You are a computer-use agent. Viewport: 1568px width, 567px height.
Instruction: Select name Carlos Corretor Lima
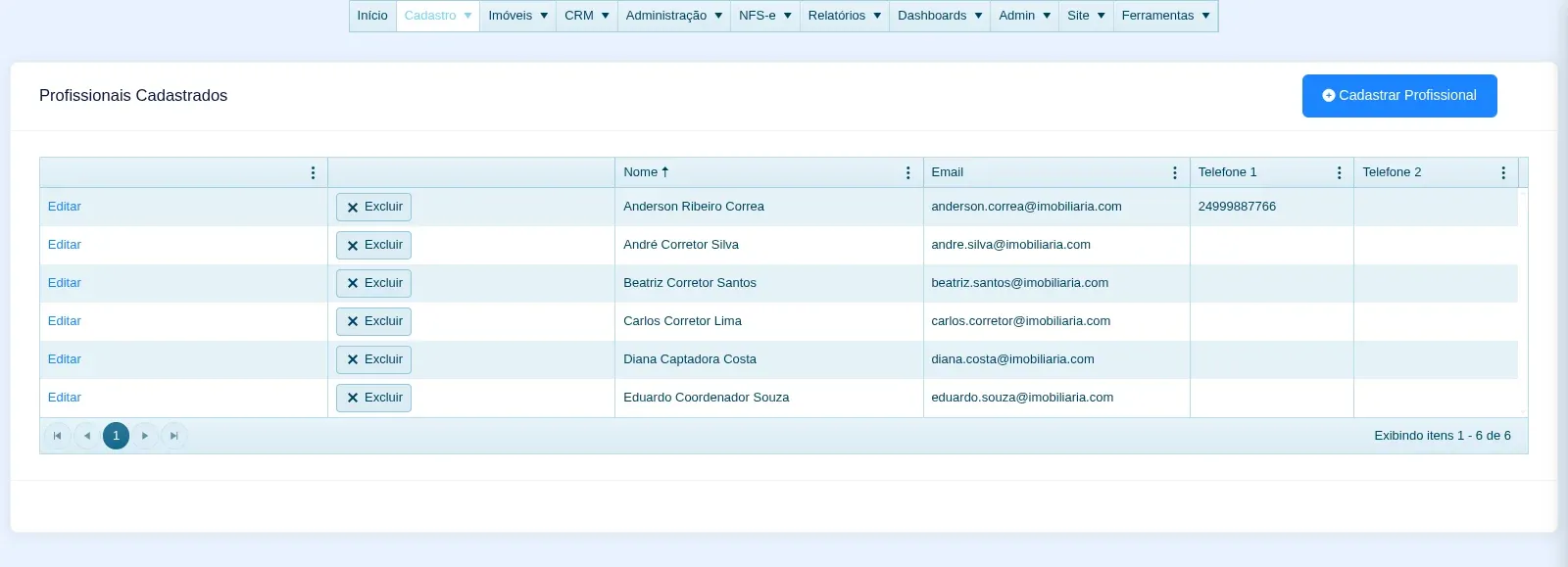[x=682, y=321]
